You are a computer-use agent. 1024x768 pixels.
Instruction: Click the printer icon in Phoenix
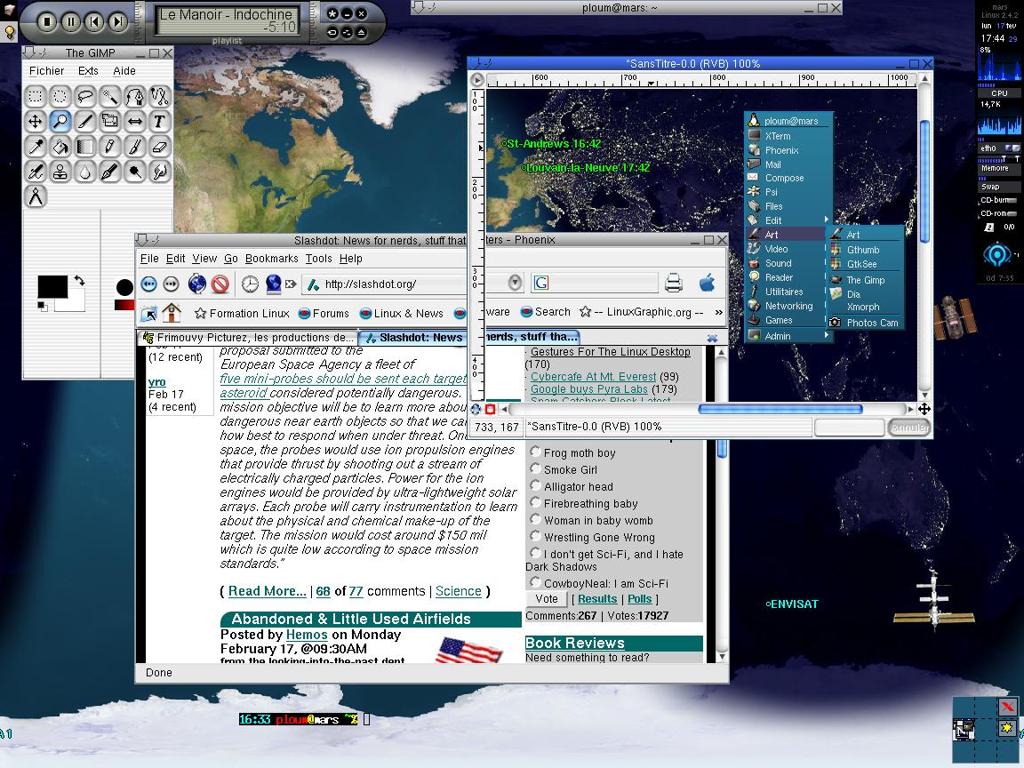click(673, 283)
